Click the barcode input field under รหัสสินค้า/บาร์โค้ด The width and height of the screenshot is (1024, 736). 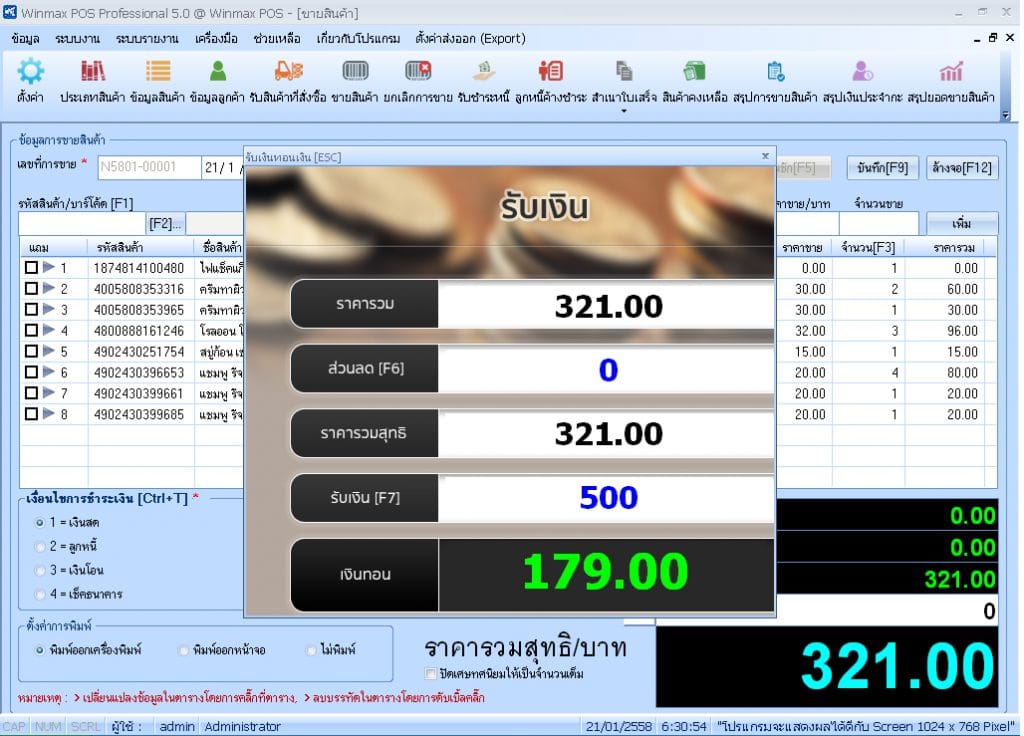point(83,223)
